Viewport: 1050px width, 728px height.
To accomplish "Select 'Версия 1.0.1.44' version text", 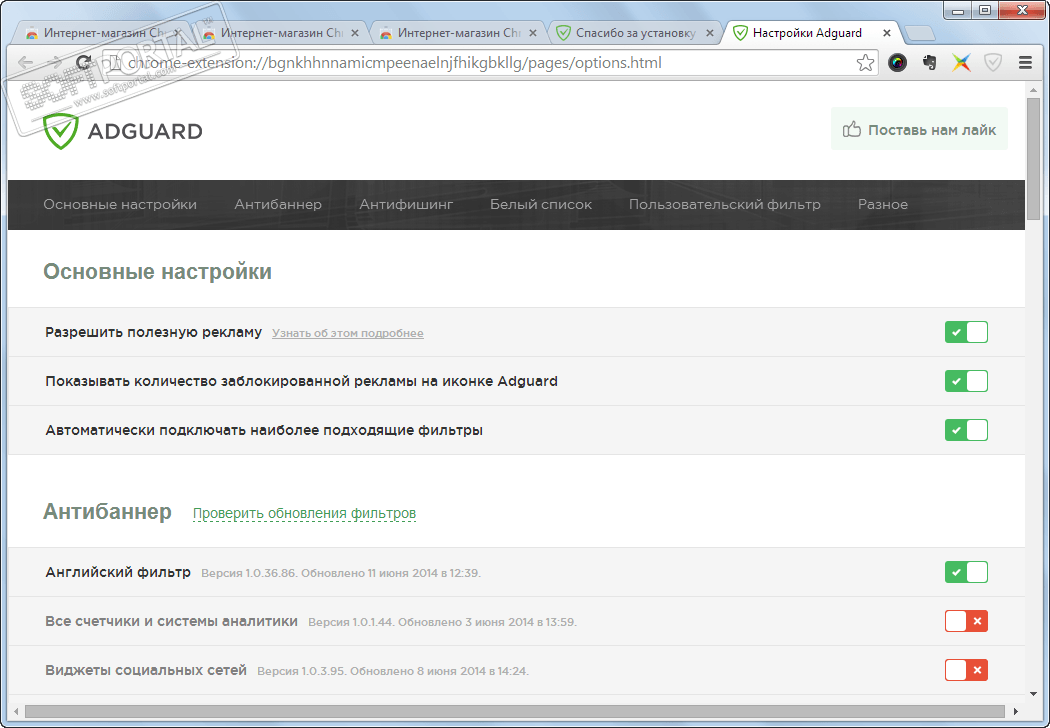I will tap(352, 622).
